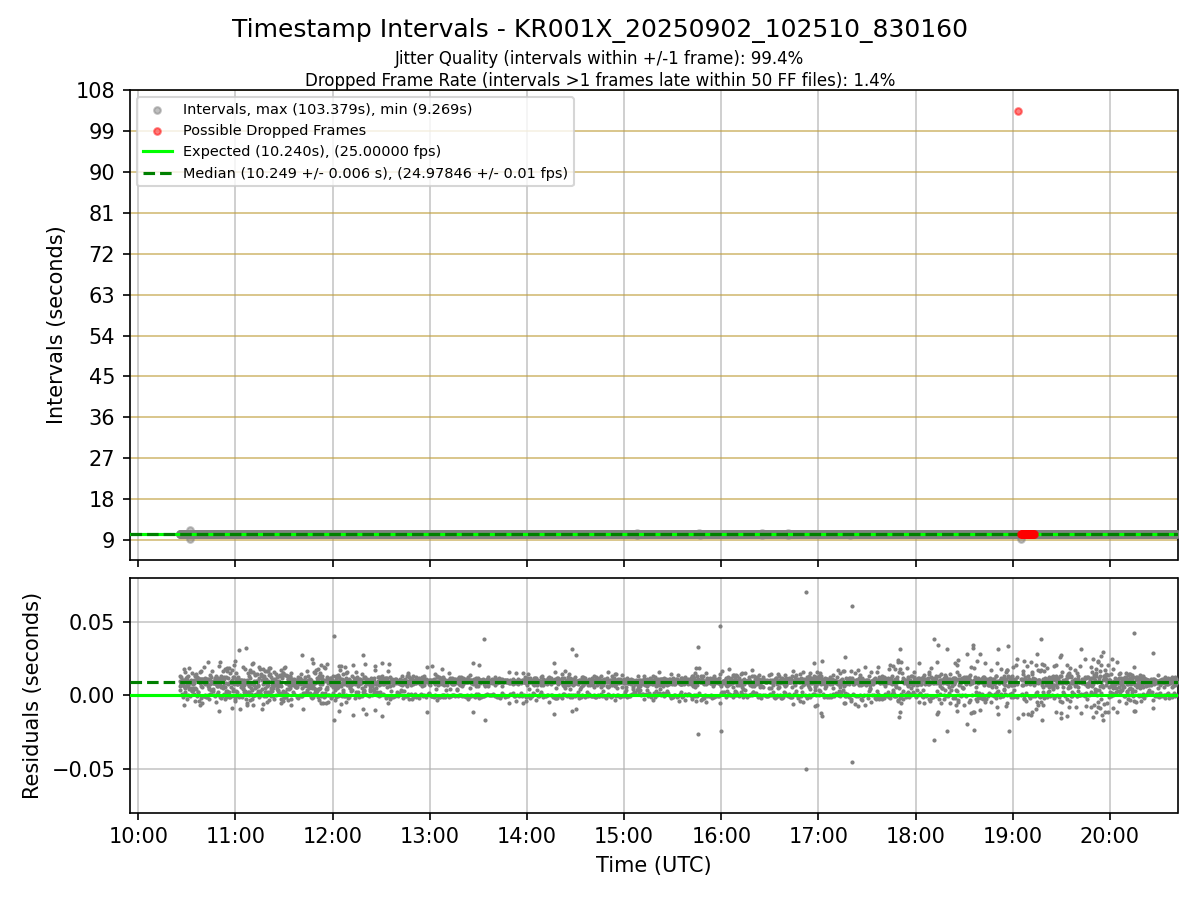The width and height of the screenshot is (1200, 900).
Task: Click legend entry 'Expected (10.240s), (25.00000 fps)'
Action: [x=312, y=151]
